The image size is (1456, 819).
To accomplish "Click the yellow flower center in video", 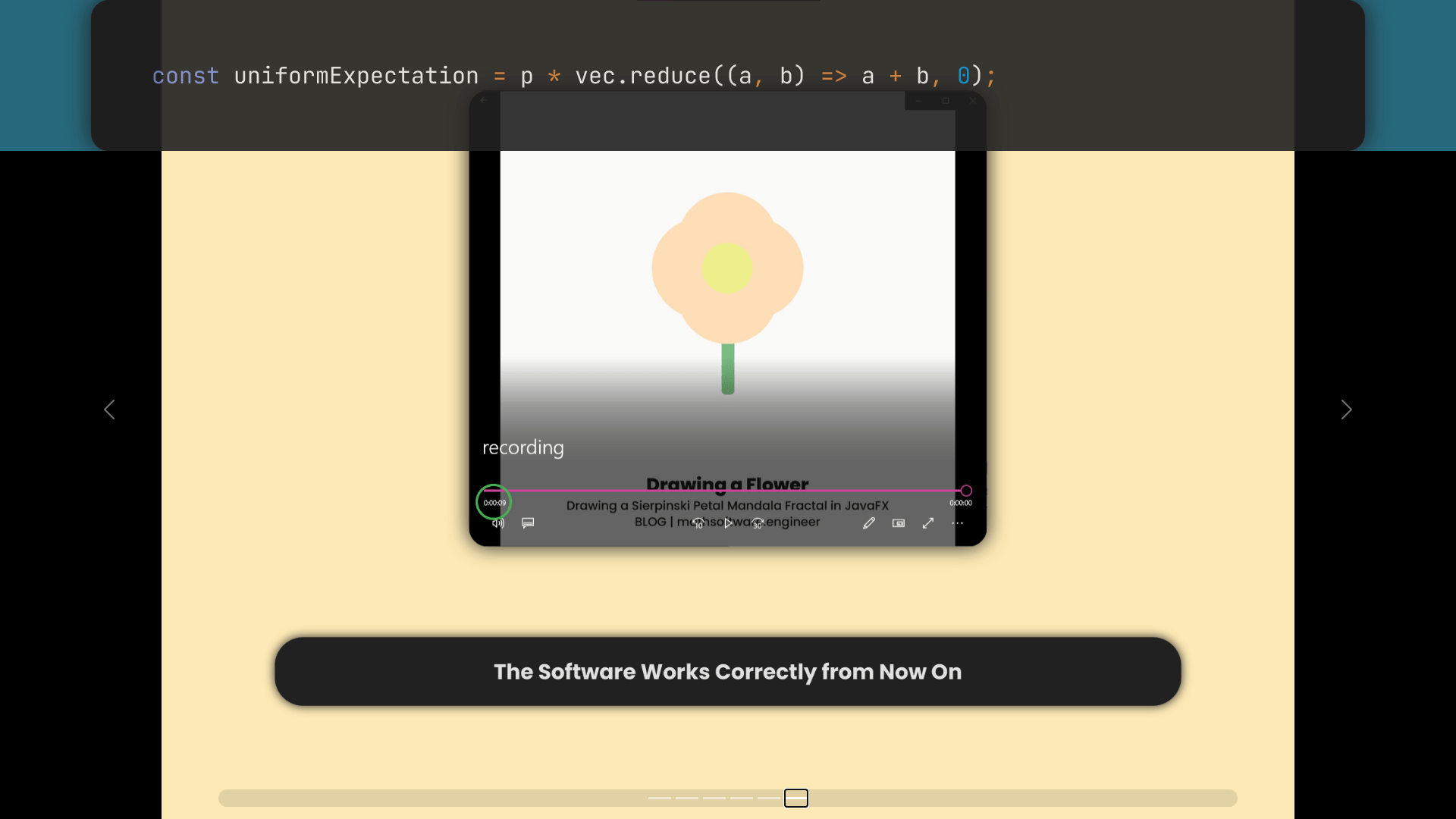I will click(726, 268).
